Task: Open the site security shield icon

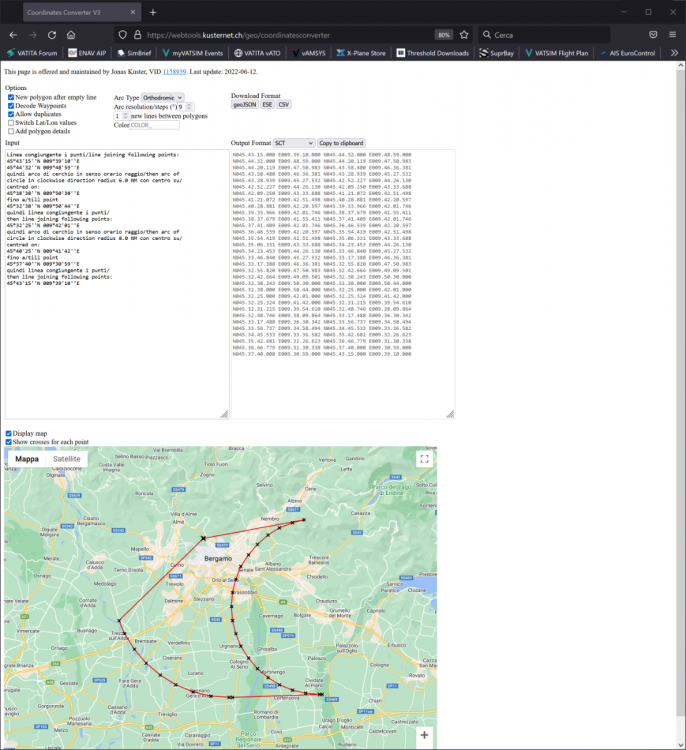Action: coord(122,34)
